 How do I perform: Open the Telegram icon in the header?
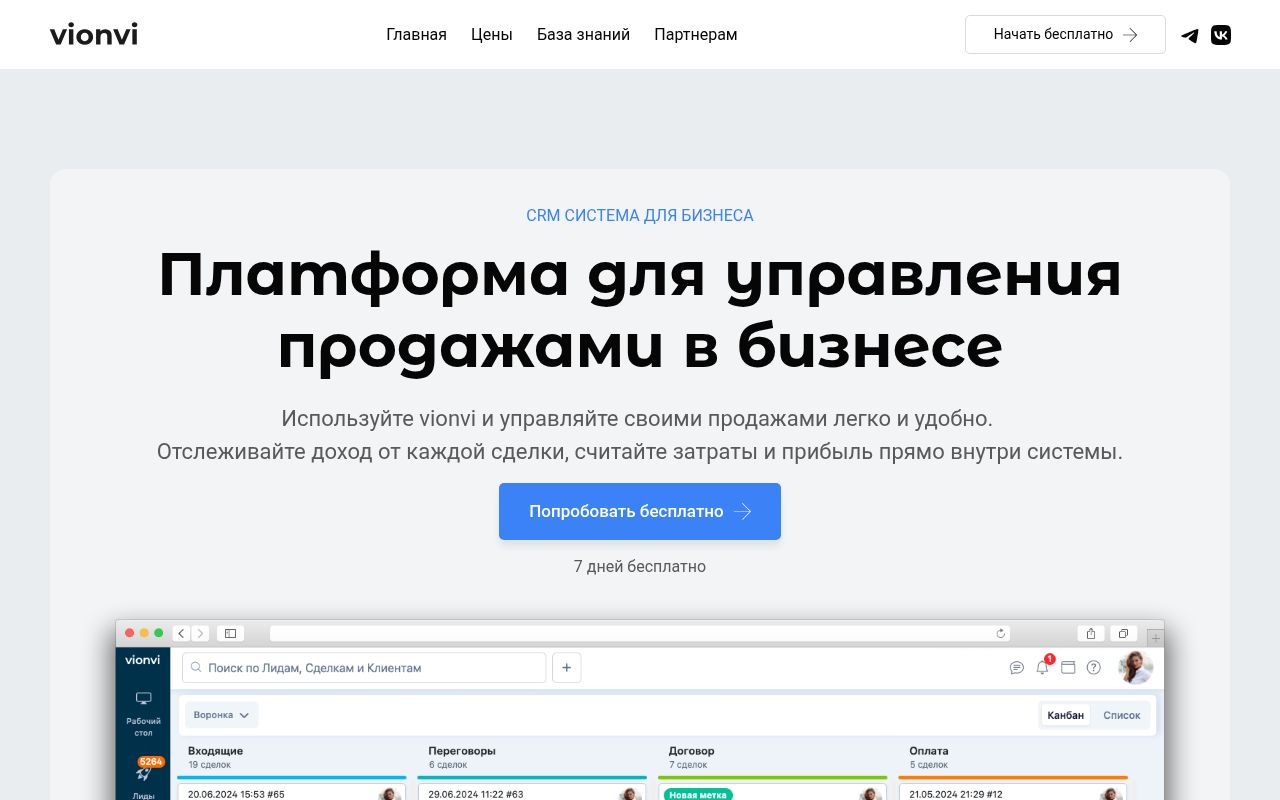(x=1189, y=34)
